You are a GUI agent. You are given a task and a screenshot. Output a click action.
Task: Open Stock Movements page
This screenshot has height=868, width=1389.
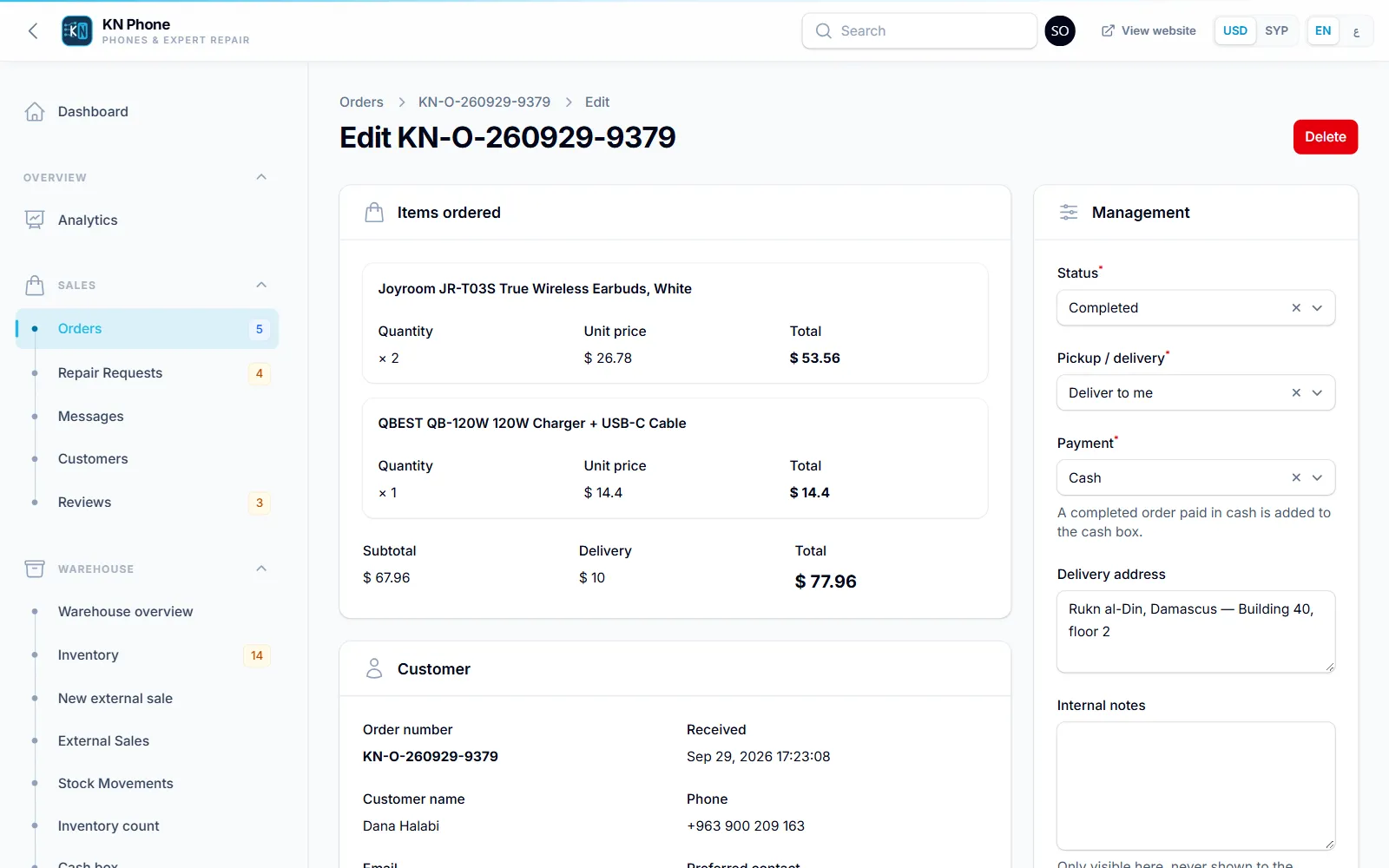tap(148, 784)
